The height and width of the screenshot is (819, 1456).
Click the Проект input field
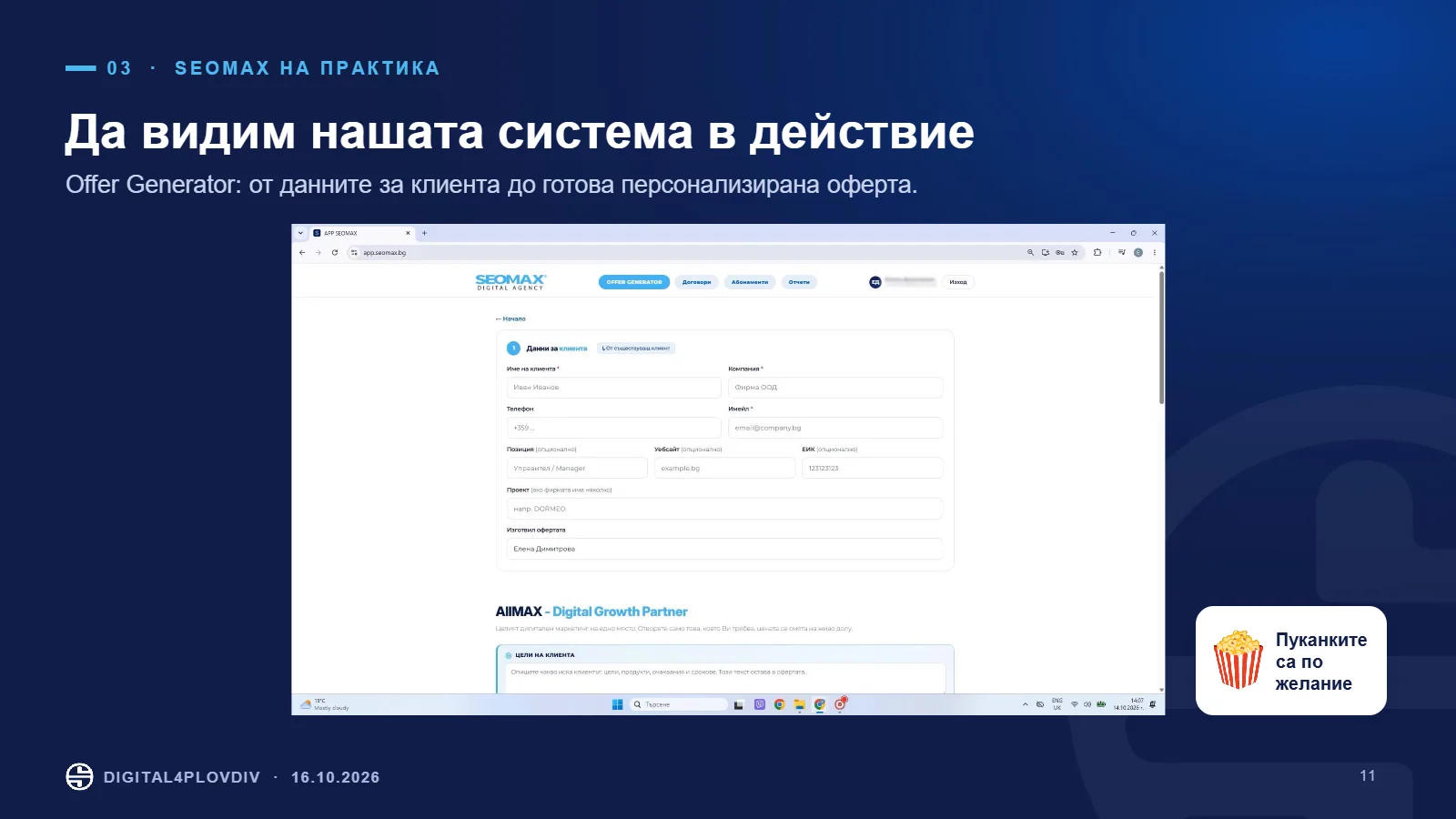click(725, 509)
